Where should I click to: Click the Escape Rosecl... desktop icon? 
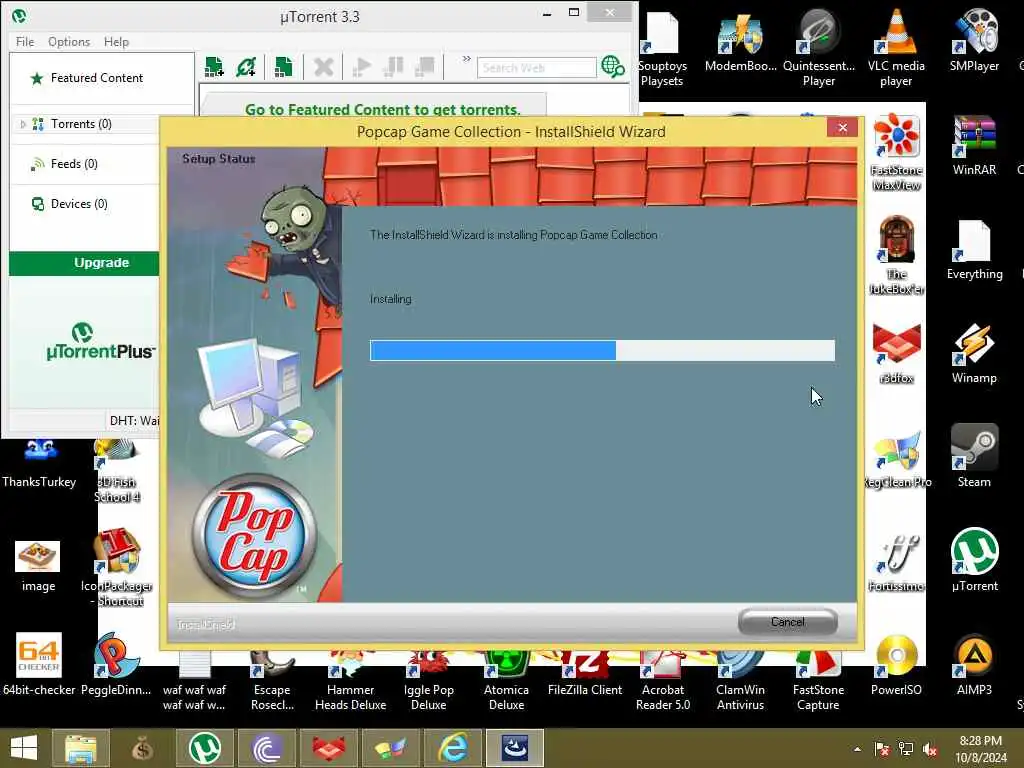(x=272, y=679)
